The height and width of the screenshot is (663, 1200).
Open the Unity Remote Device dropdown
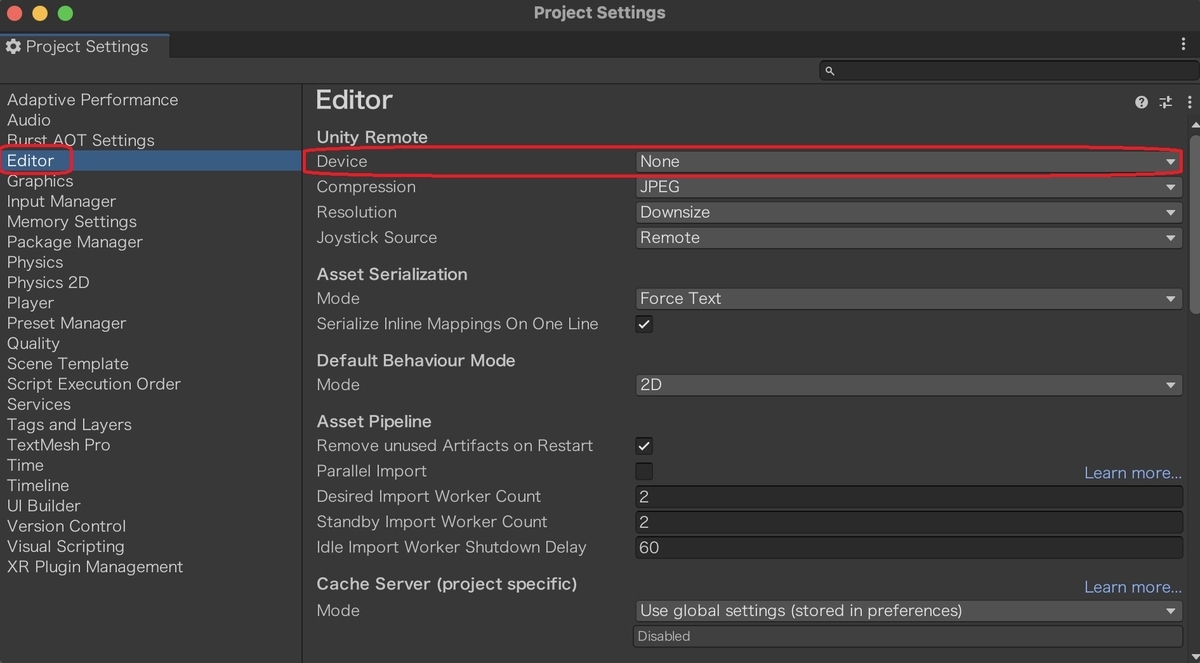(x=909, y=161)
